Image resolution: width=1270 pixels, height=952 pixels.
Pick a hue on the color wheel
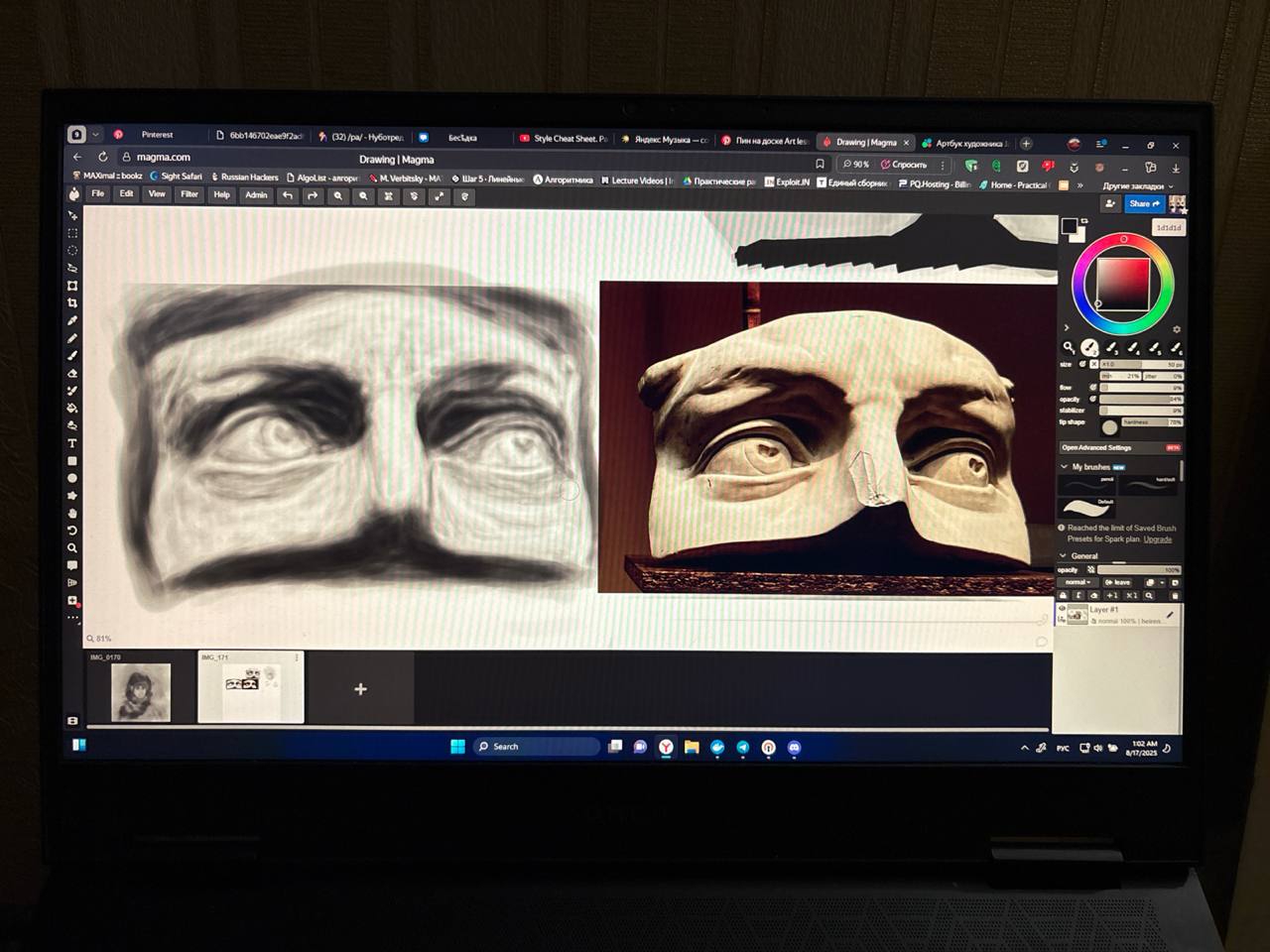1123,241
